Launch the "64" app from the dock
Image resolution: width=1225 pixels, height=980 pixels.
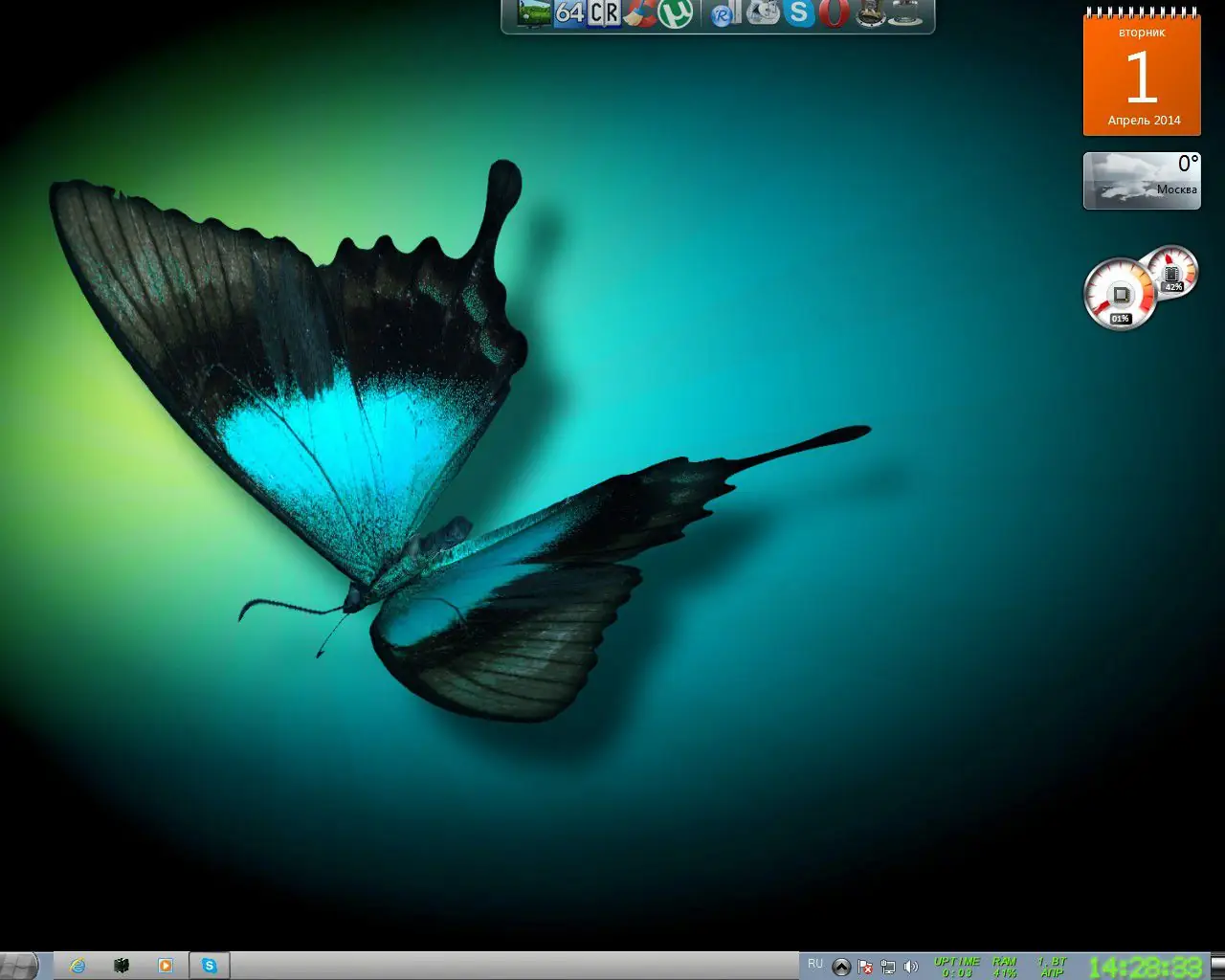[569, 13]
